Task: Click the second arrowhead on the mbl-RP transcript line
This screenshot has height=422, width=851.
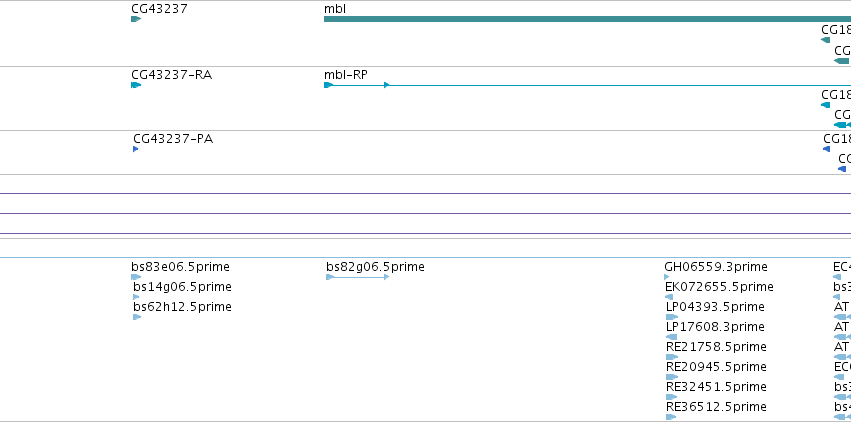Action: coord(386,85)
